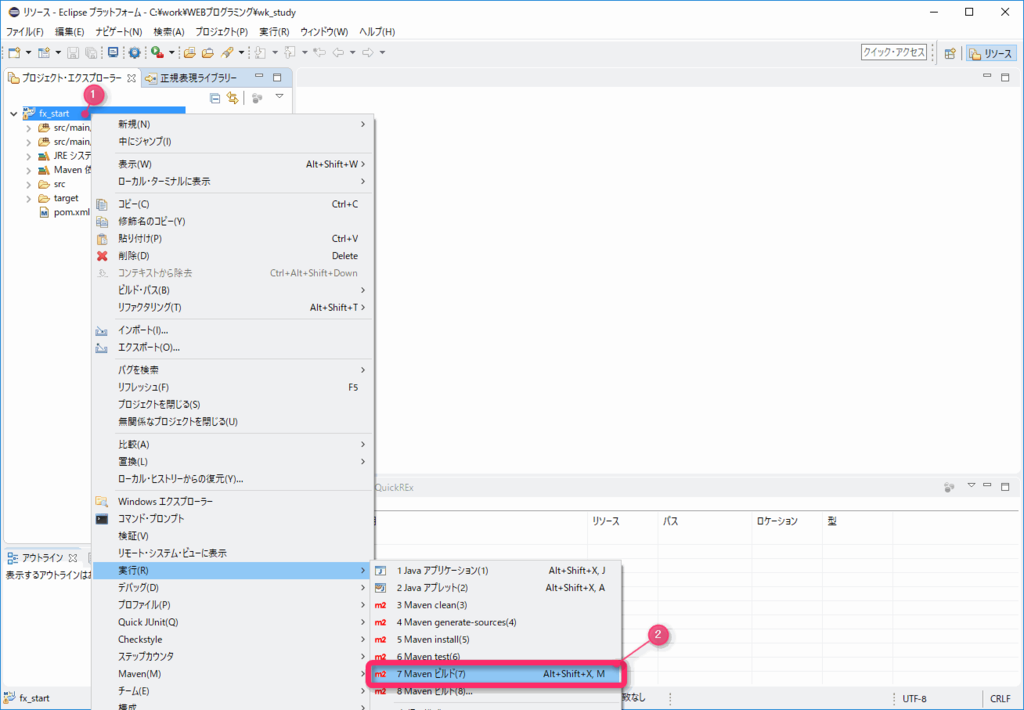Open the Project (プロジェクト) menu
The height and width of the screenshot is (710, 1024).
[221, 31]
